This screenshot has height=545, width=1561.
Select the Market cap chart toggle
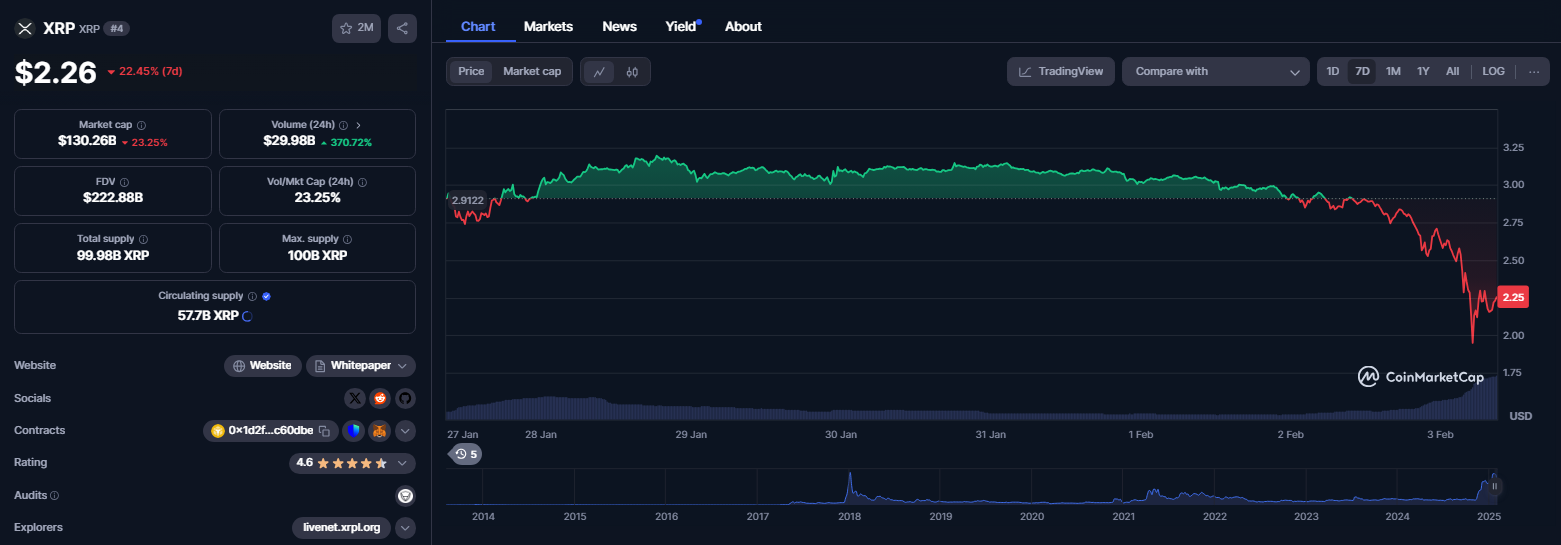coord(532,71)
